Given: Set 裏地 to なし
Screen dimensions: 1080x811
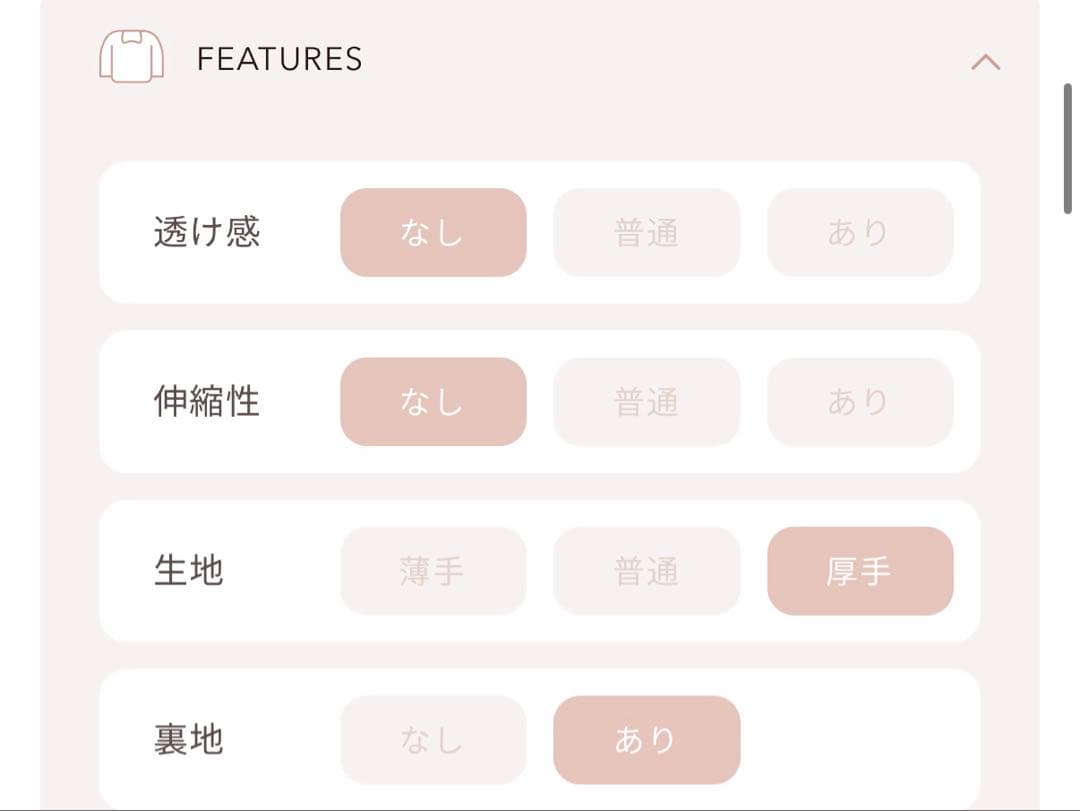Looking at the screenshot, I should (433, 740).
